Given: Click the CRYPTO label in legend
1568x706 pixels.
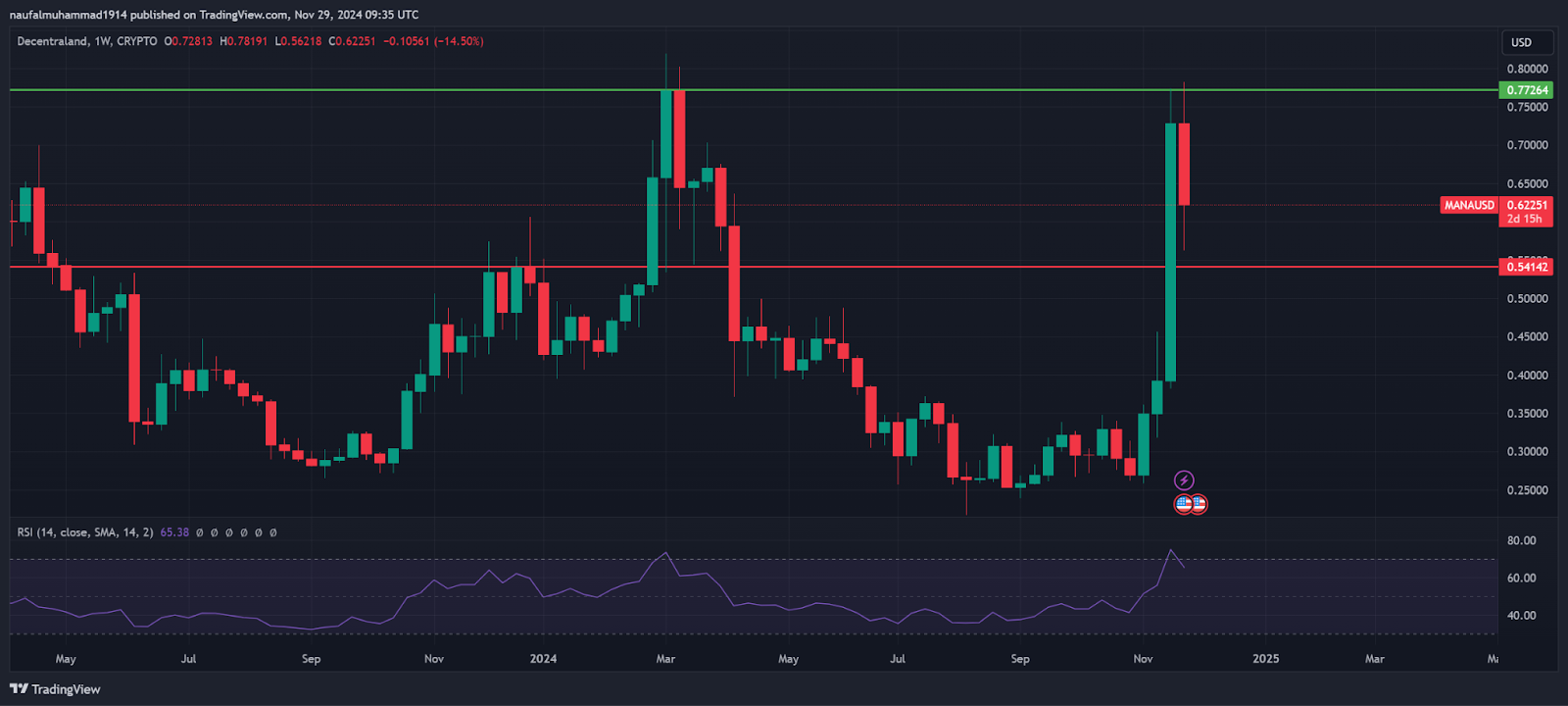Looking at the screenshot, I should [136, 41].
